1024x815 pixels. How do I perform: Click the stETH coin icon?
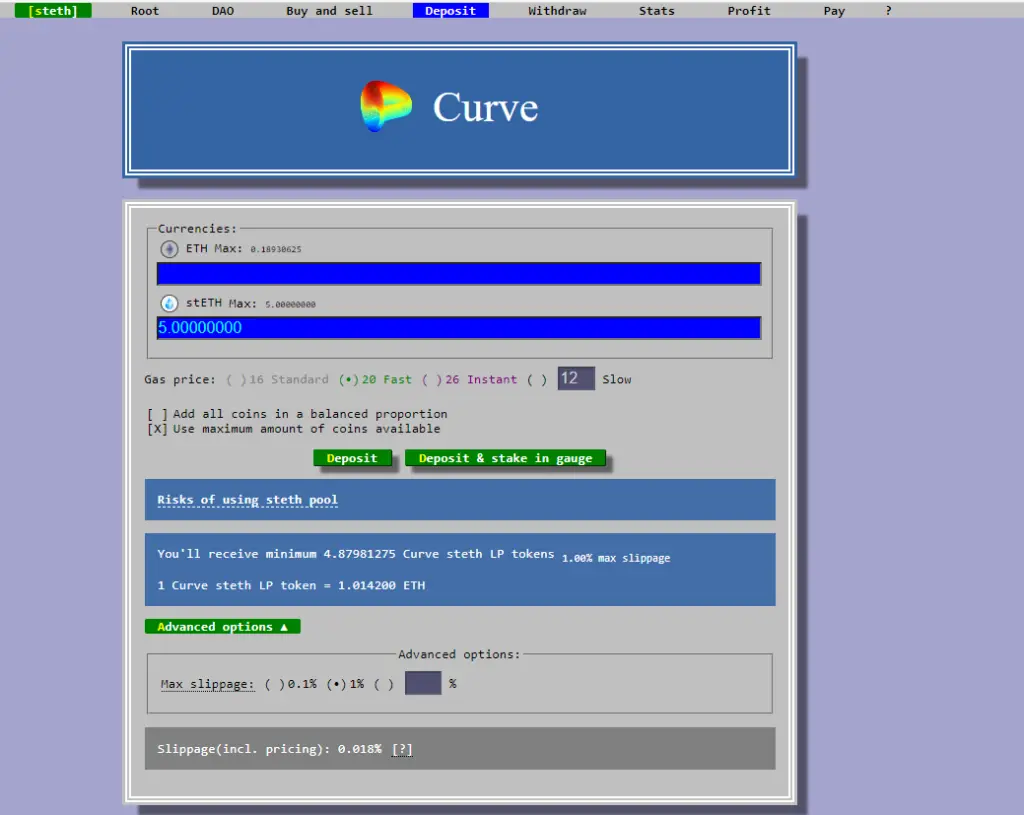(169, 303)
